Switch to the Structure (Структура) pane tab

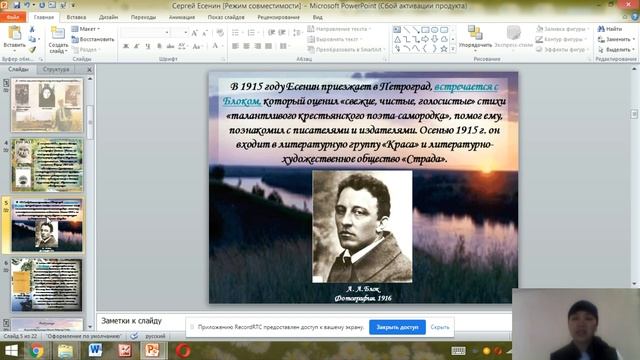click(56, 69)
